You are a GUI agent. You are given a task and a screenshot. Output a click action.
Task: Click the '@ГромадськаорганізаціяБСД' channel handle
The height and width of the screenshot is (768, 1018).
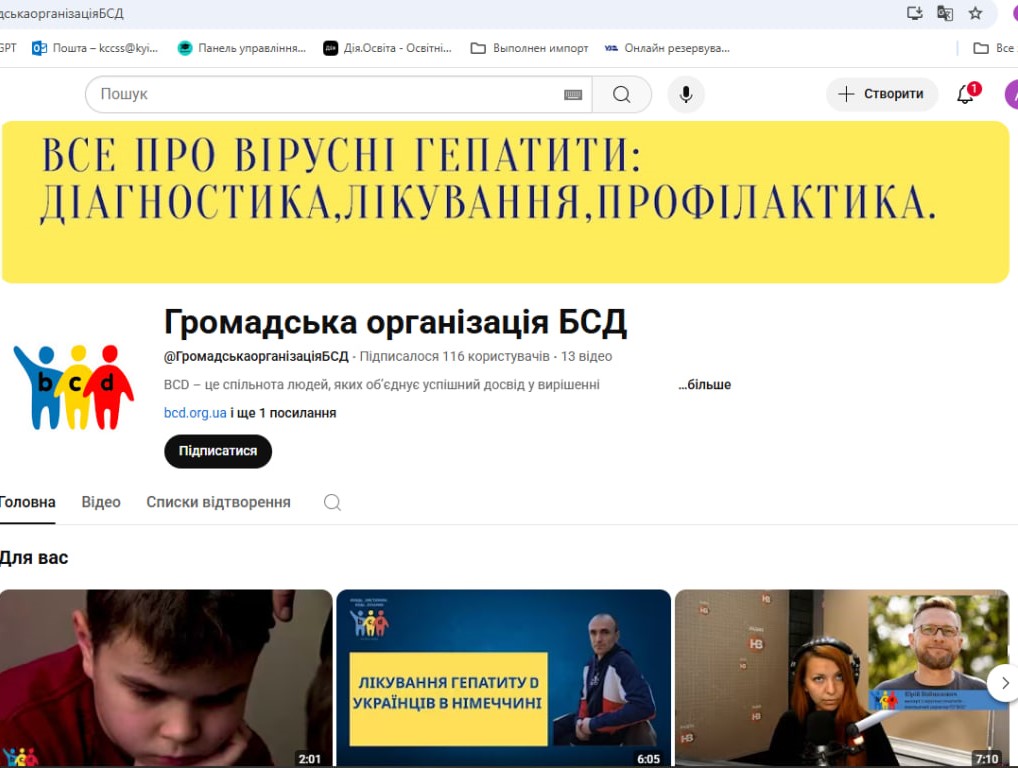[x=256, y=356]
